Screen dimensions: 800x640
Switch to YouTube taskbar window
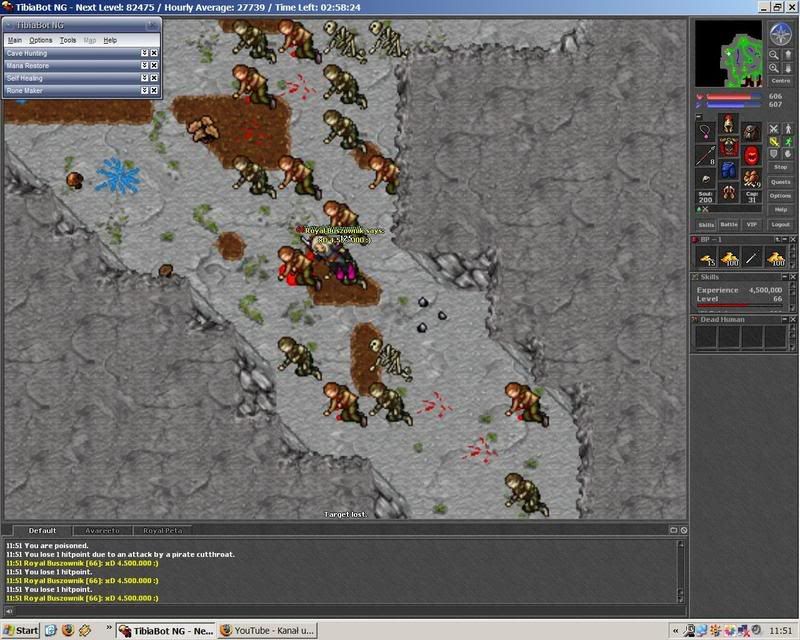(x=267, y=631)
